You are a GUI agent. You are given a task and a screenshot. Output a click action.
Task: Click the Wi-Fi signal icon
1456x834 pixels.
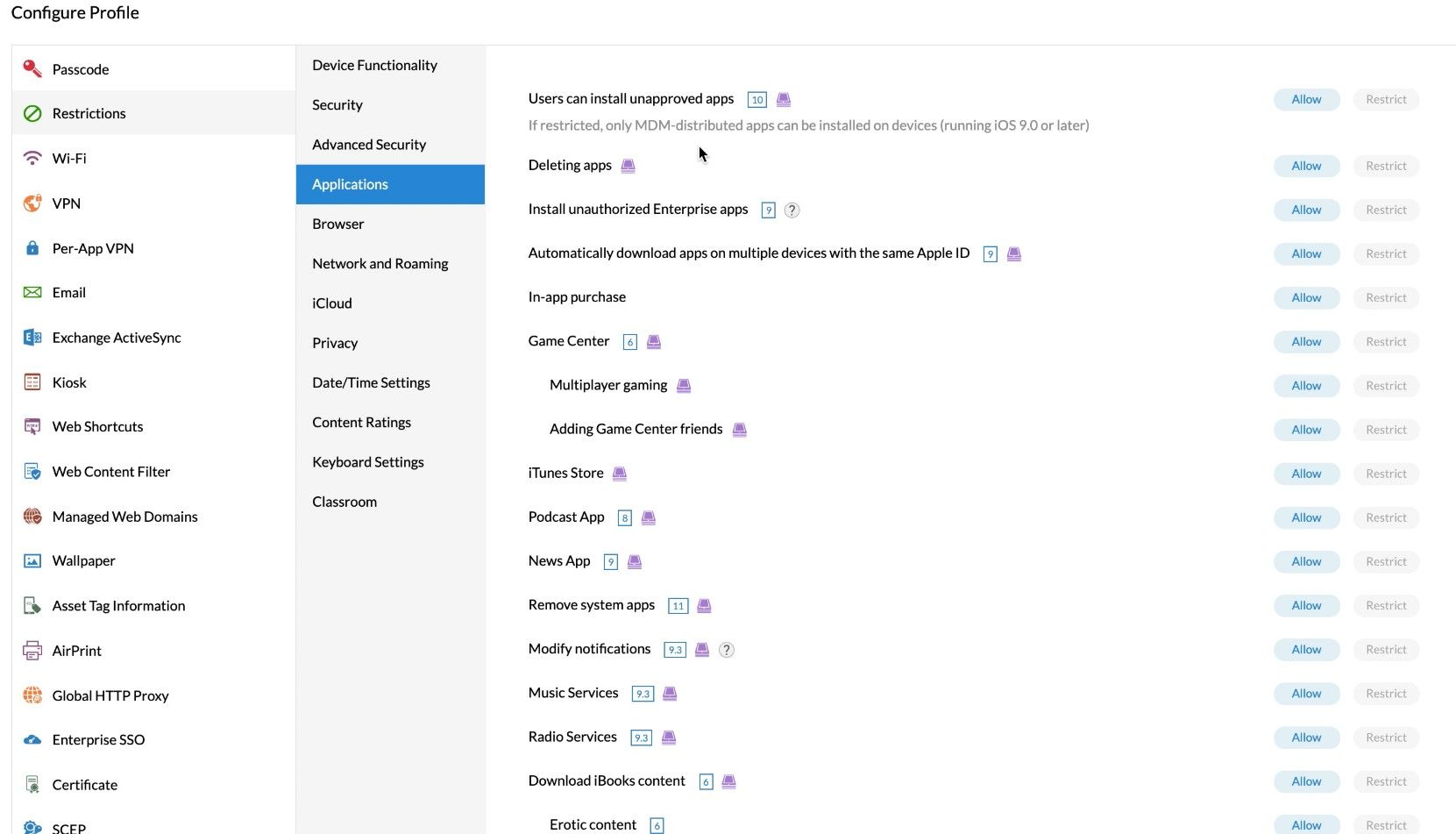[x=32, y=158]
